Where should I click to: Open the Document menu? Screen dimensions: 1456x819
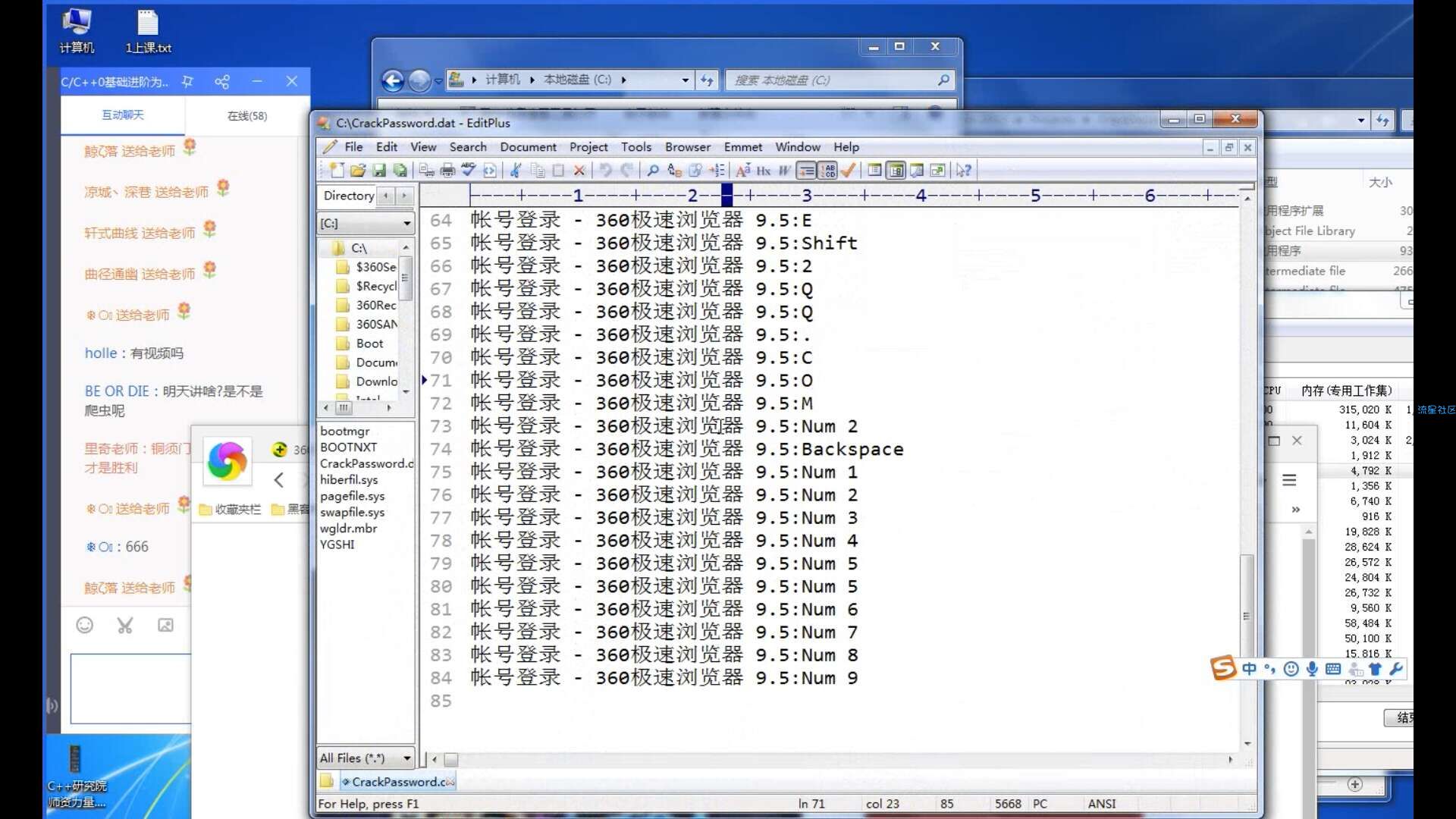[x=528, y=147]
